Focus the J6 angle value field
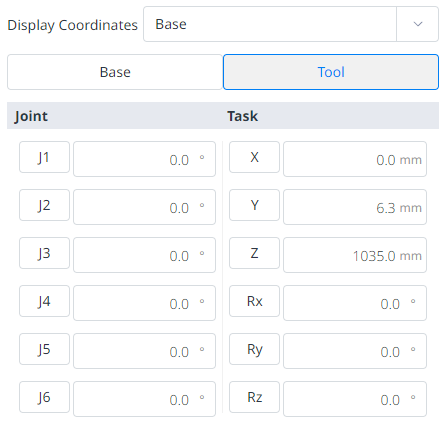The width and height of the screenshot is (447, 425). click(x=144, y=399)
